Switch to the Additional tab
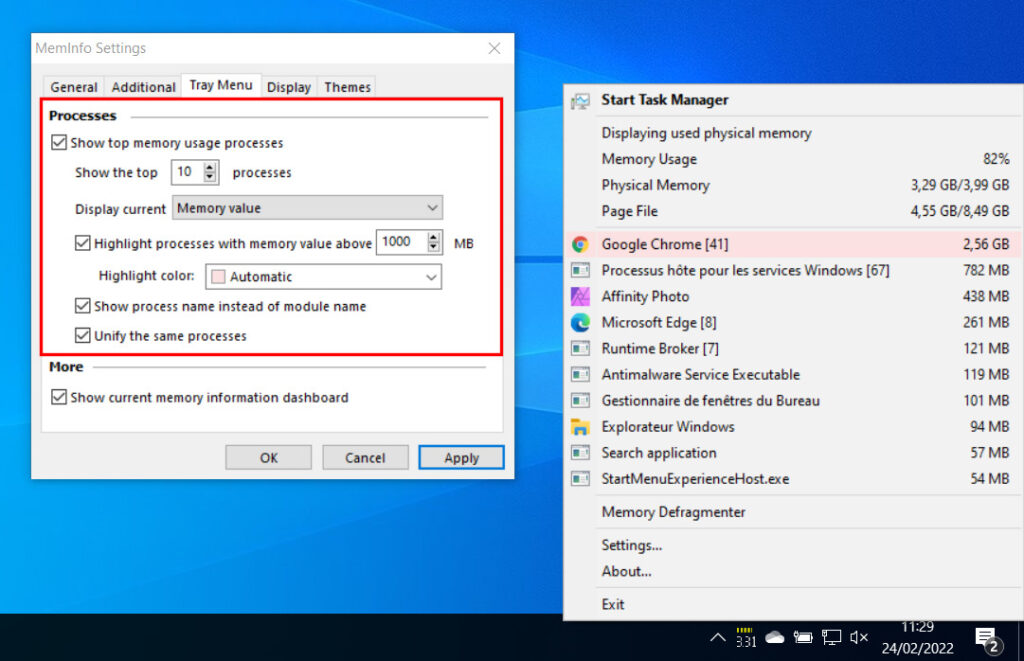The width and height of the screenshot is (1024, 661). (x=143, y=87)
